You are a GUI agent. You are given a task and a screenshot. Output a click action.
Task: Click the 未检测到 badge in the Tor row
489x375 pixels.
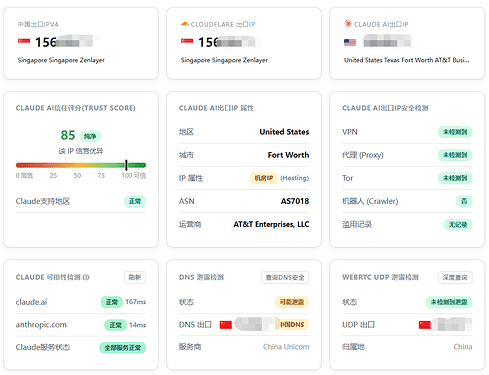point(455,178)
